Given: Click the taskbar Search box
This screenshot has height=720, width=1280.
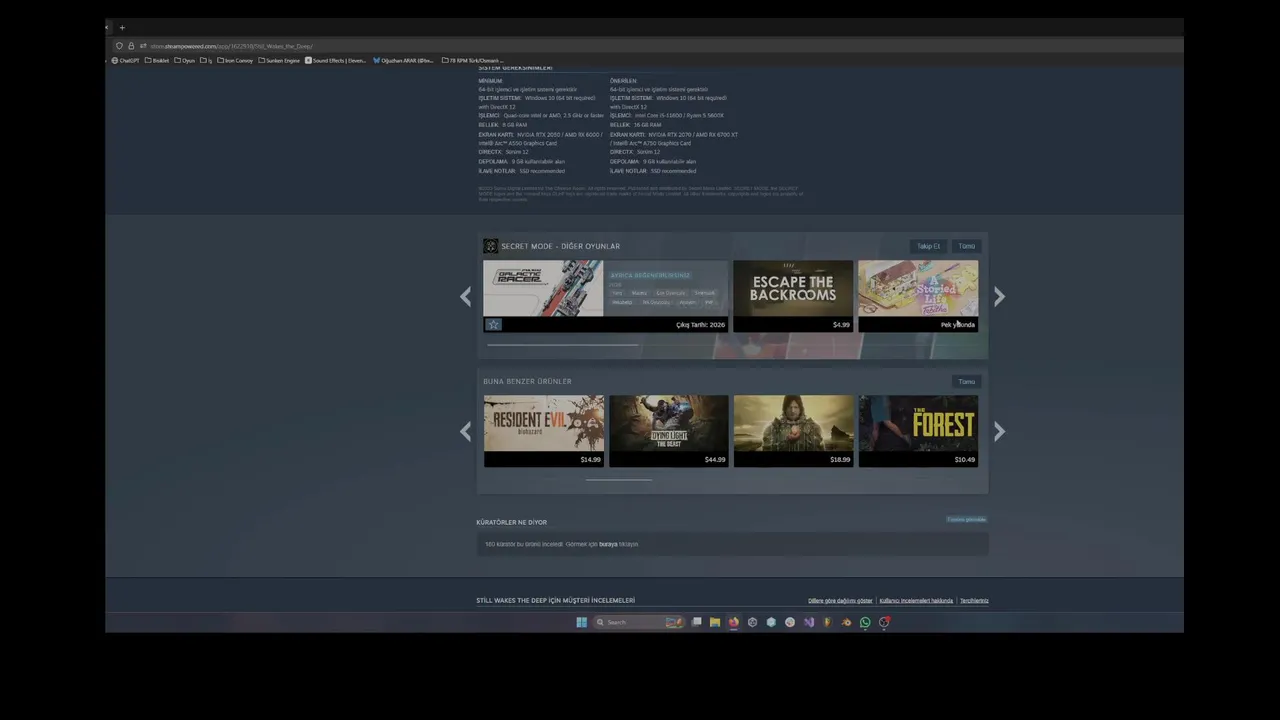Looking at the screenshot, I should click(x=640, y=622).
